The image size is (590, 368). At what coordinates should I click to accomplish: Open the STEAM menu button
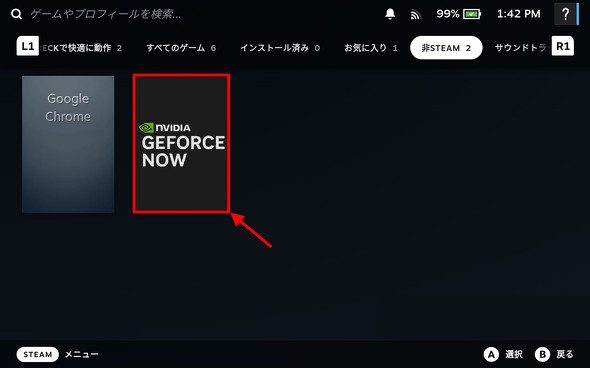pyautogui.click(x=38, y=354)
